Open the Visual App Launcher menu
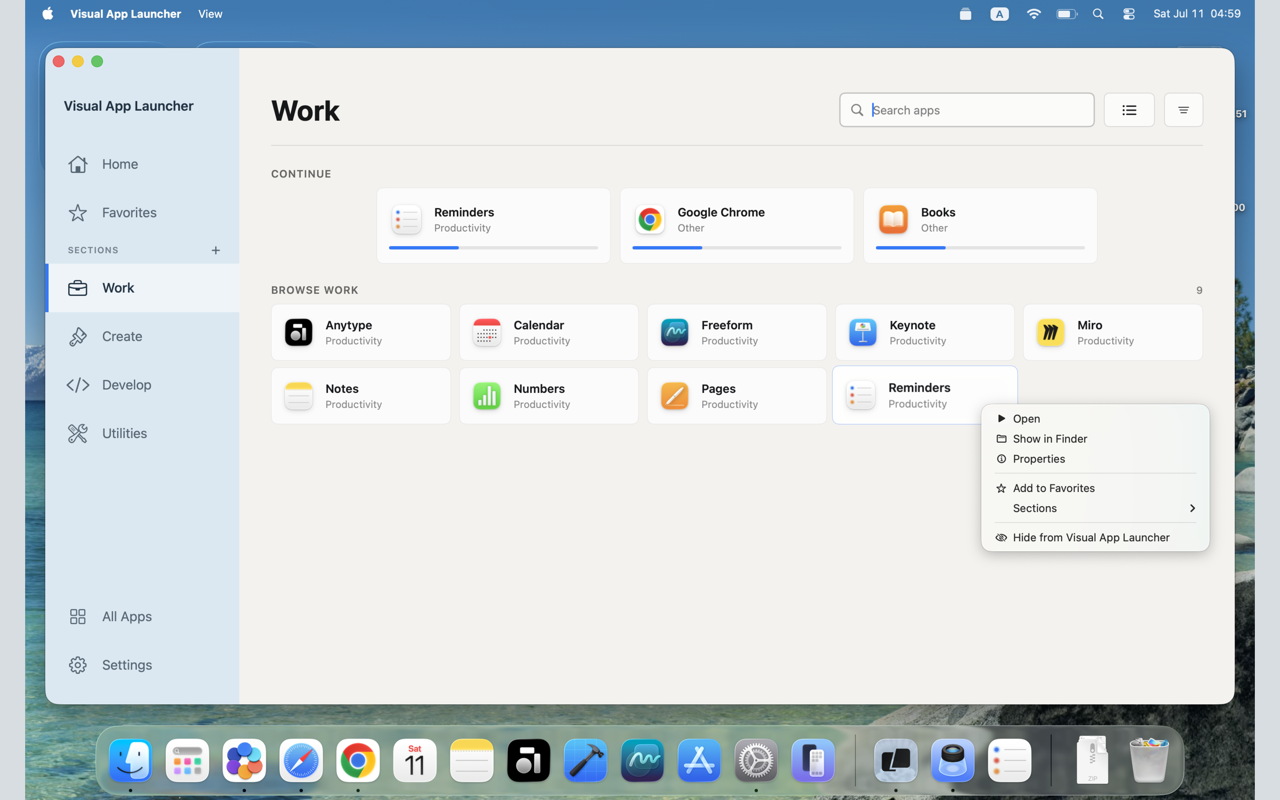 pos(125,14)
